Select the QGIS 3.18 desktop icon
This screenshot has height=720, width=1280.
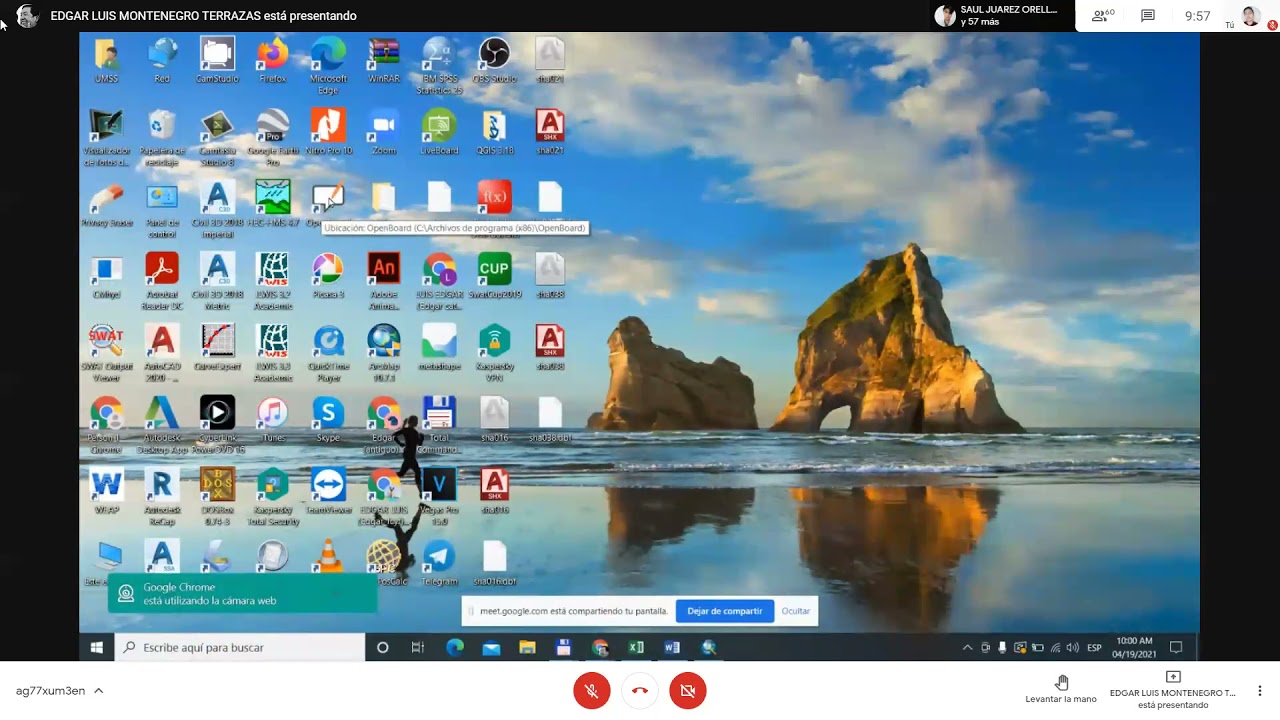(x=494, y=132)
